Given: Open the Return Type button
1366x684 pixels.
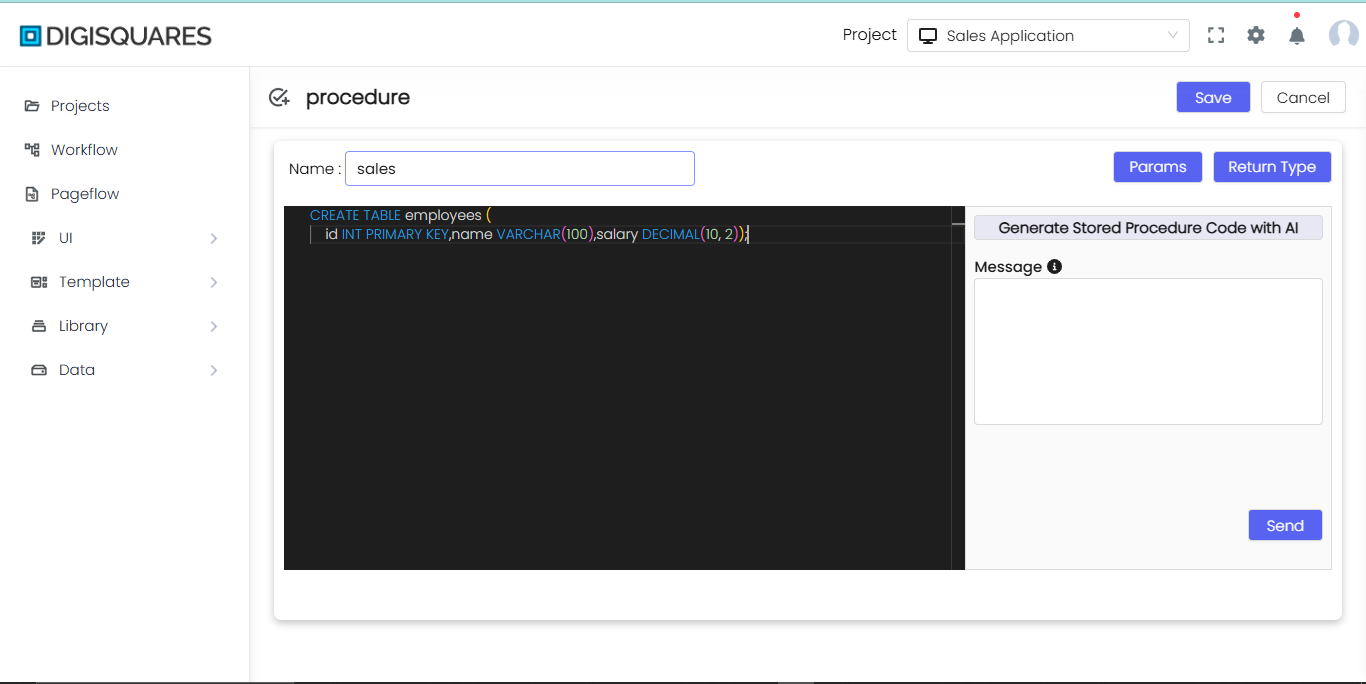Looking at the screenshot, I should (x=1272, y=167).
